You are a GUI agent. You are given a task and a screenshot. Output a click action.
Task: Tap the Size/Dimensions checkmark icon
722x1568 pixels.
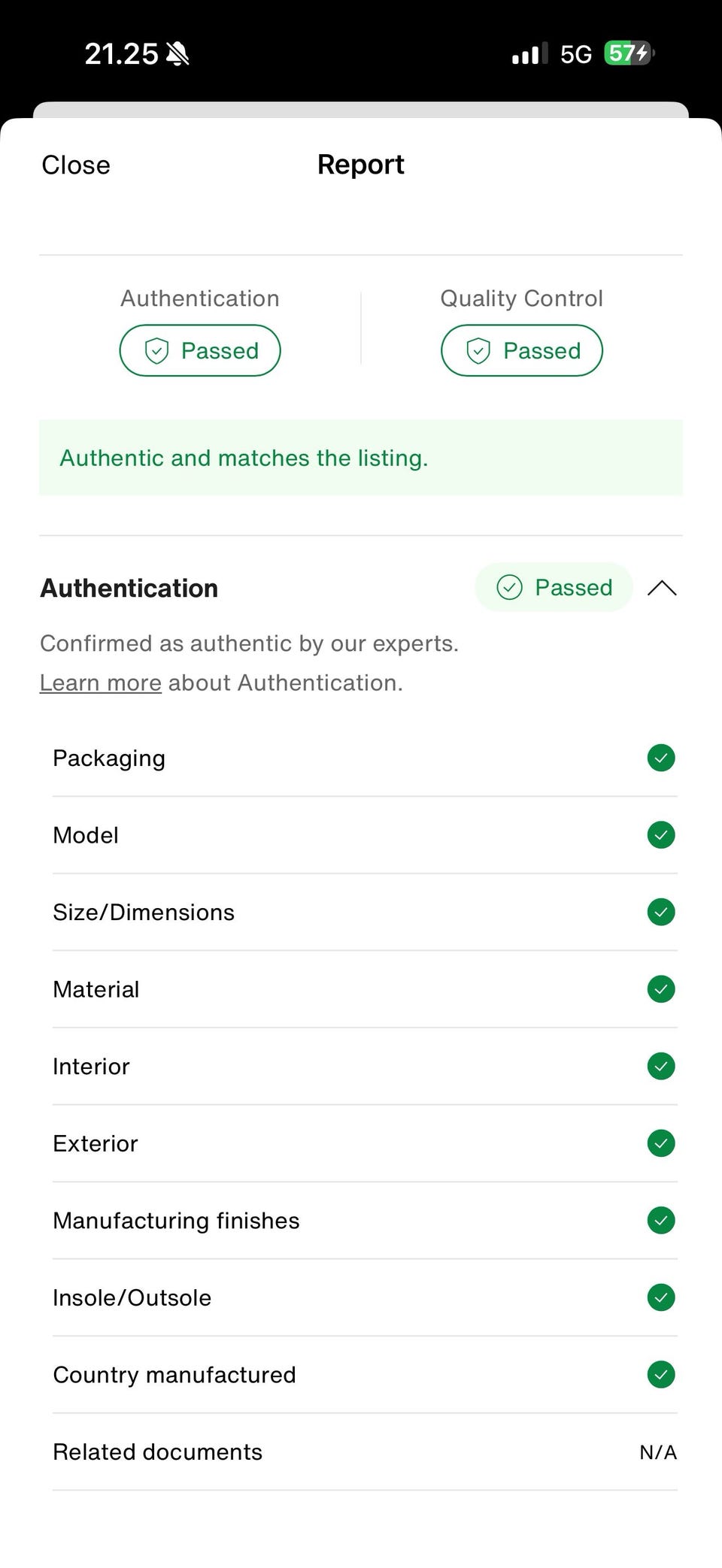pyautogui.click(x=660, y=912)
